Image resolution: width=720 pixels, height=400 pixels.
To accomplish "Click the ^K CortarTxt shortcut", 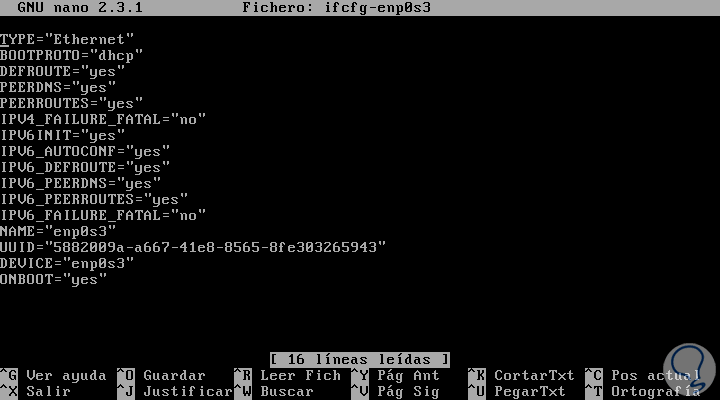I will [x=521, y=375].
